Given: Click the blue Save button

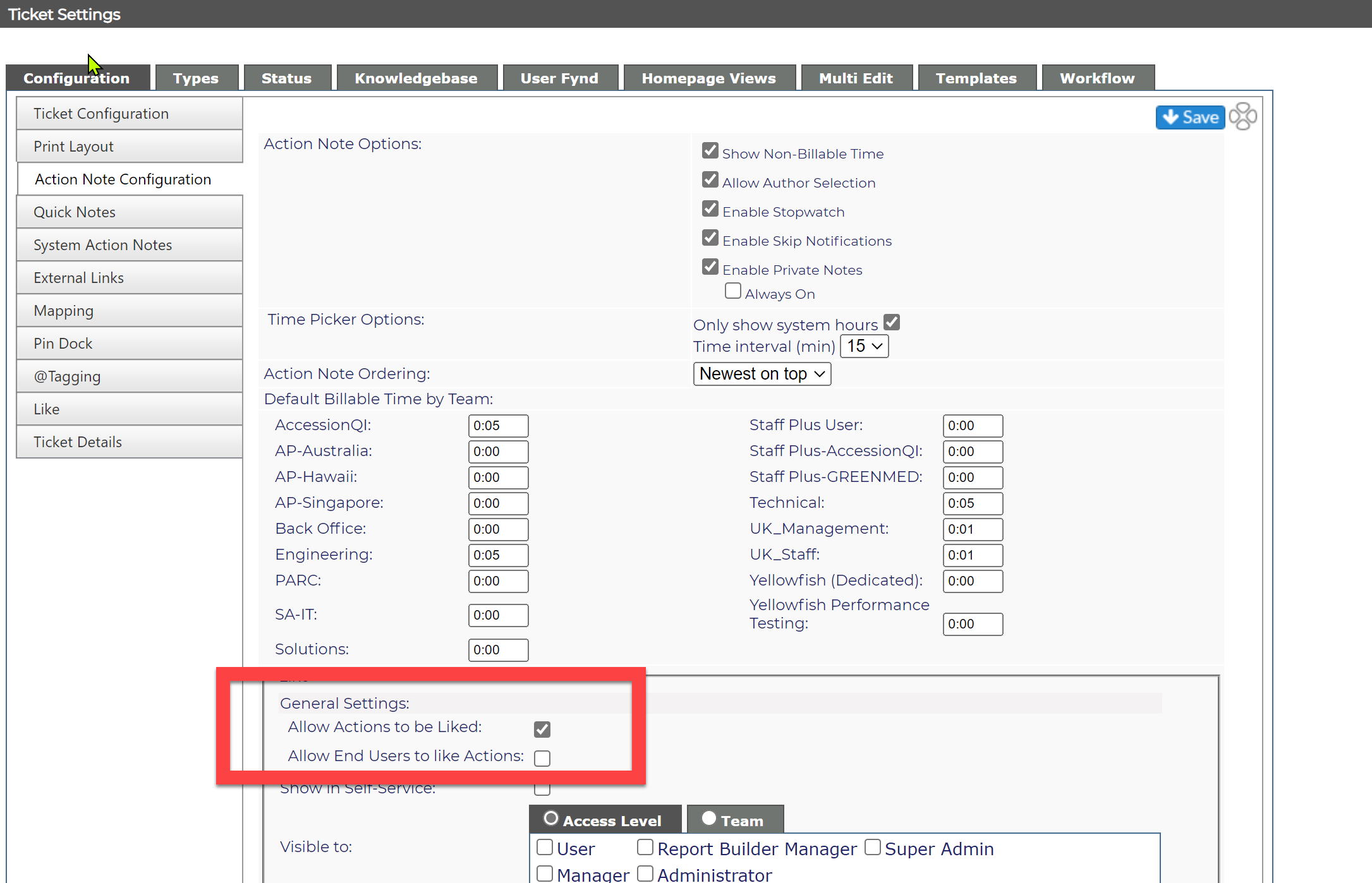Looking at the screenshot, I should (1190, 117).
